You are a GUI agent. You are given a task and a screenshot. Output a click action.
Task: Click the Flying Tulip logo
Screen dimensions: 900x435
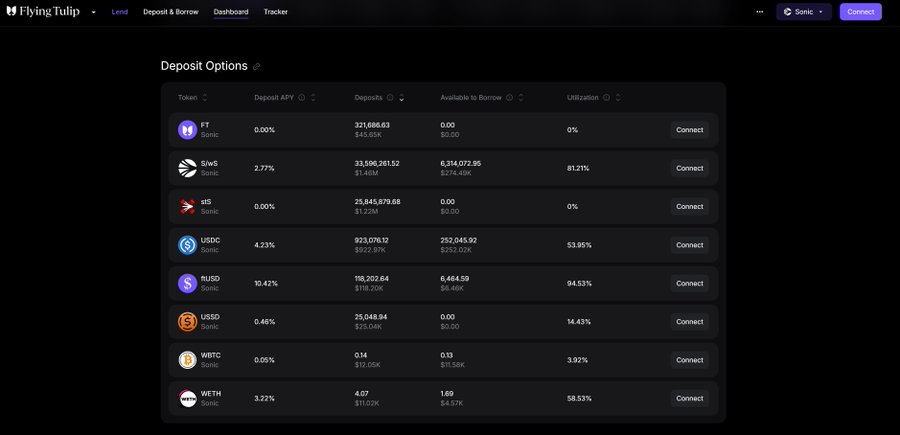tap(43, 11)
